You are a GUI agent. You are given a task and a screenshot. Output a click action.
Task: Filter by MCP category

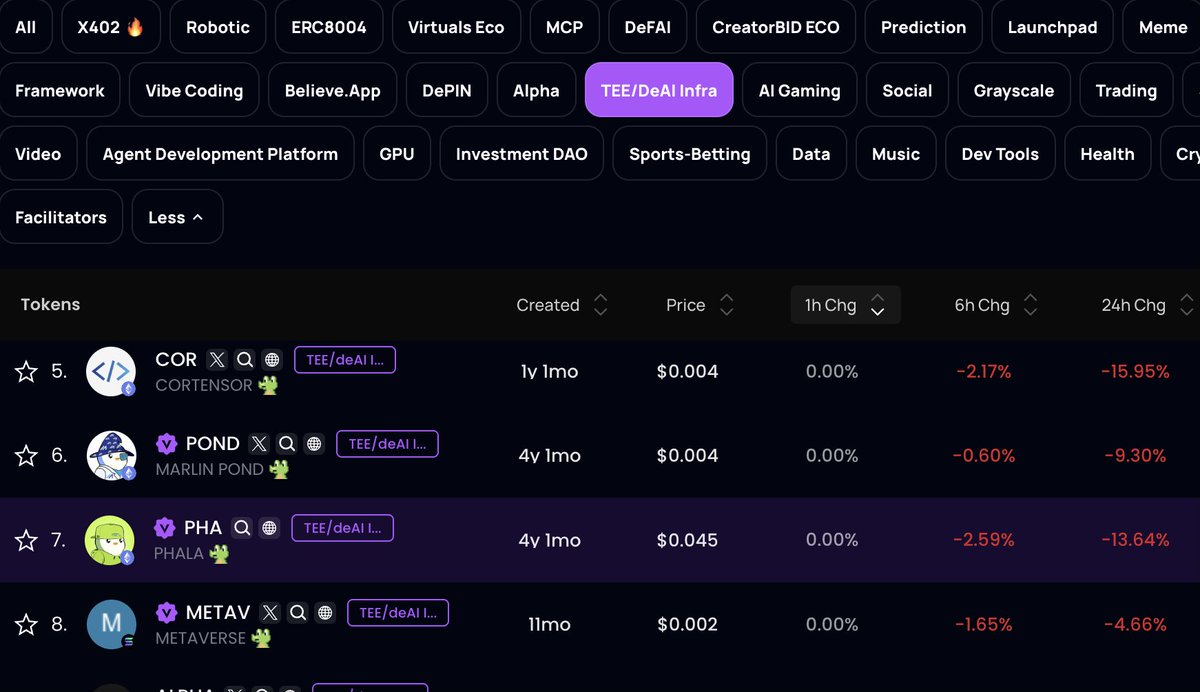tap(564, 27)
